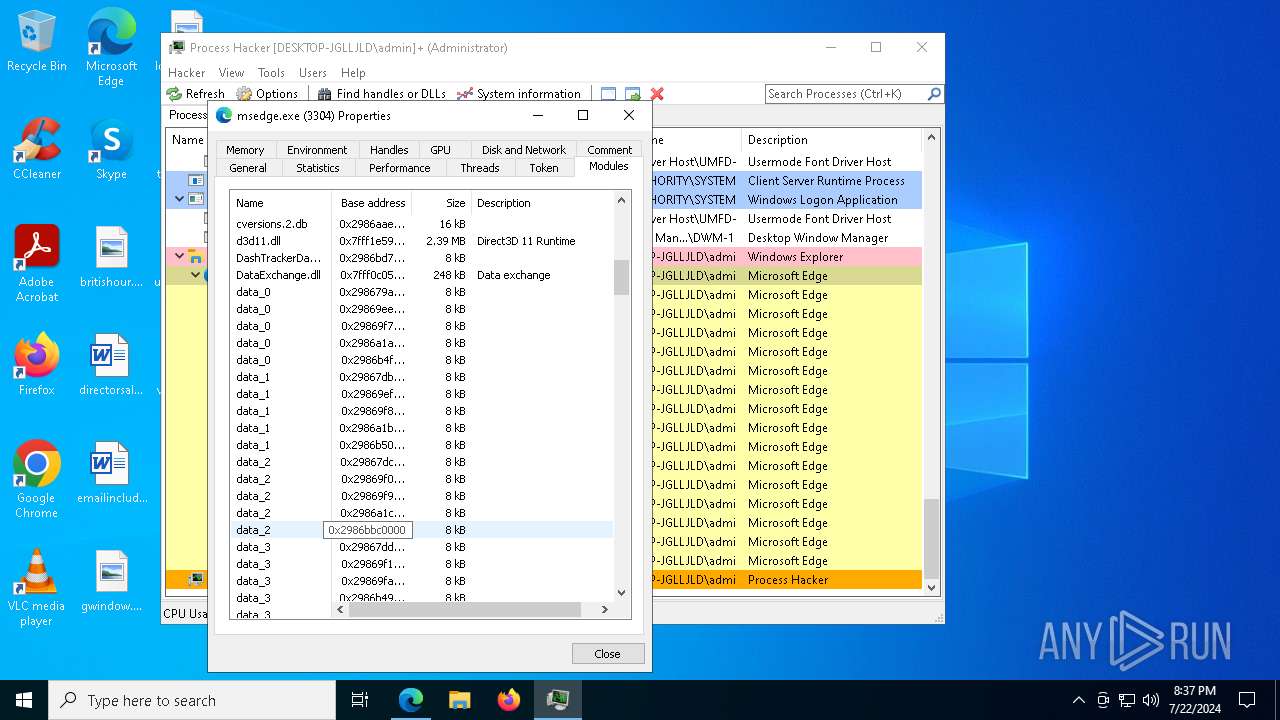Open the View menu
Screen dimensions: 1280x720
(x=231, y=72)
